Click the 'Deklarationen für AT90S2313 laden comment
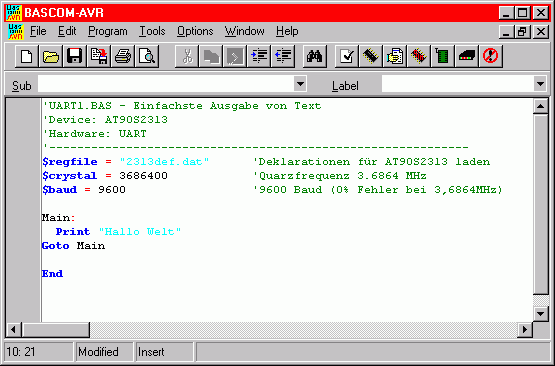Screen dimensions: 555x366 372,162
